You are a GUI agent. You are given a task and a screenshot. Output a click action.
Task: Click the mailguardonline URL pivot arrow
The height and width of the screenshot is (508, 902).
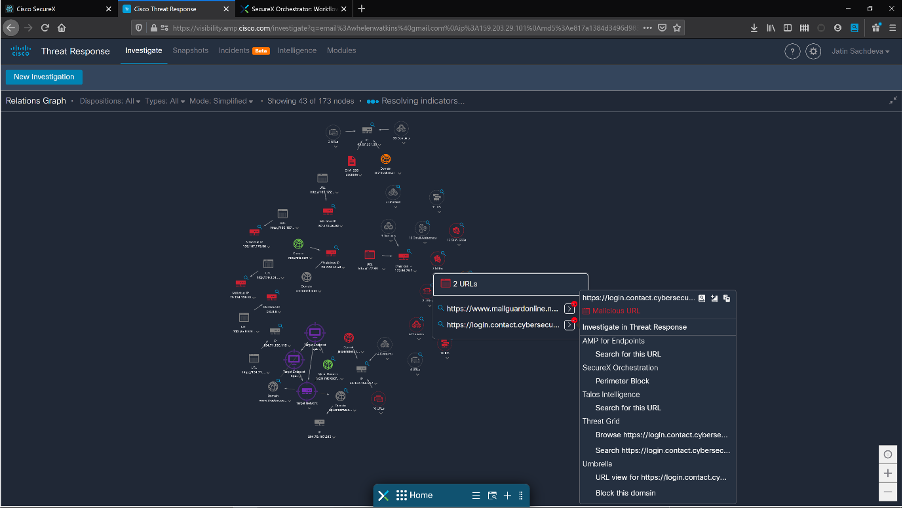pos(569,309)
